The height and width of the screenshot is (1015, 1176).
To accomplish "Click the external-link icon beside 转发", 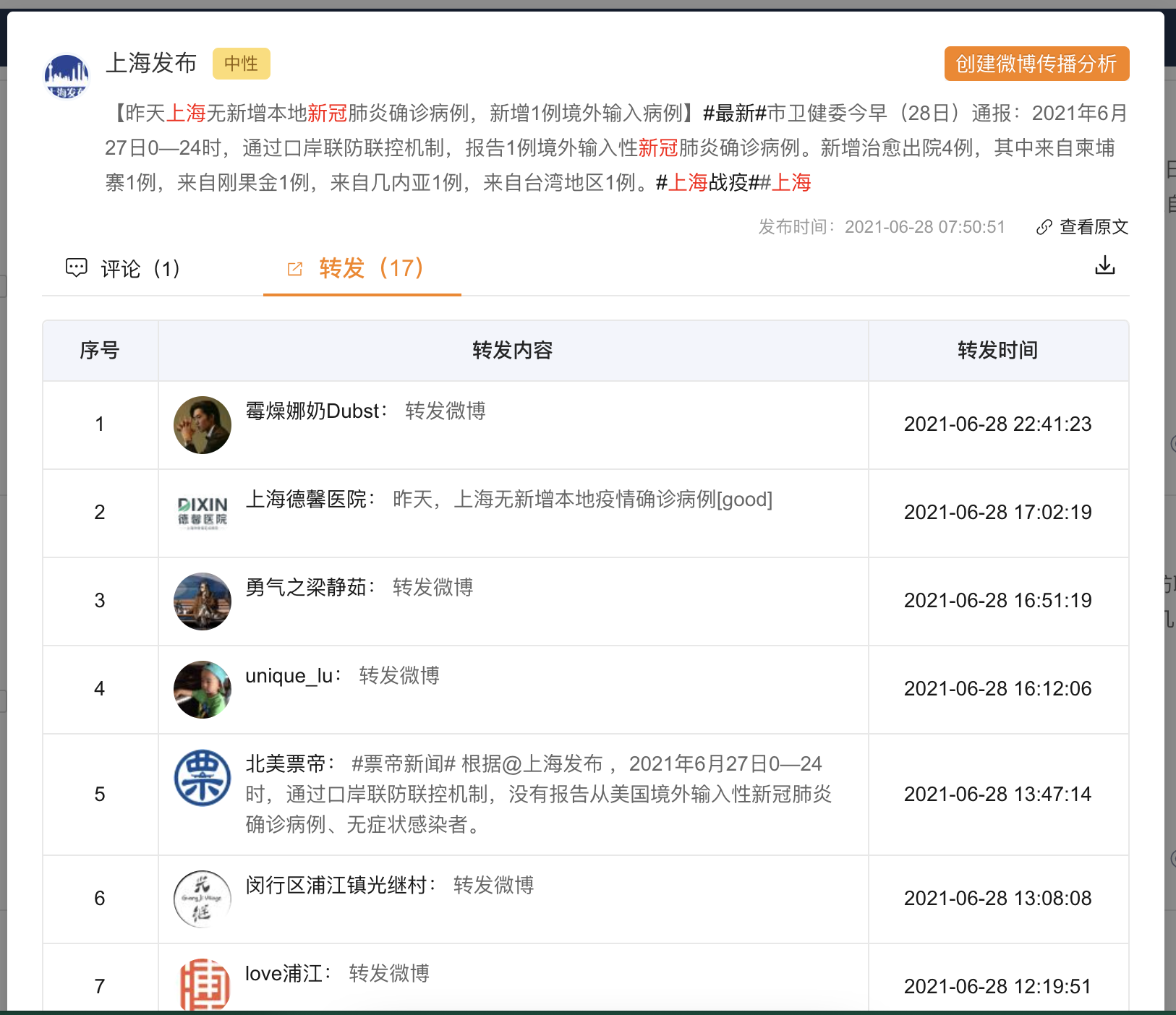I will click(295, 268).
